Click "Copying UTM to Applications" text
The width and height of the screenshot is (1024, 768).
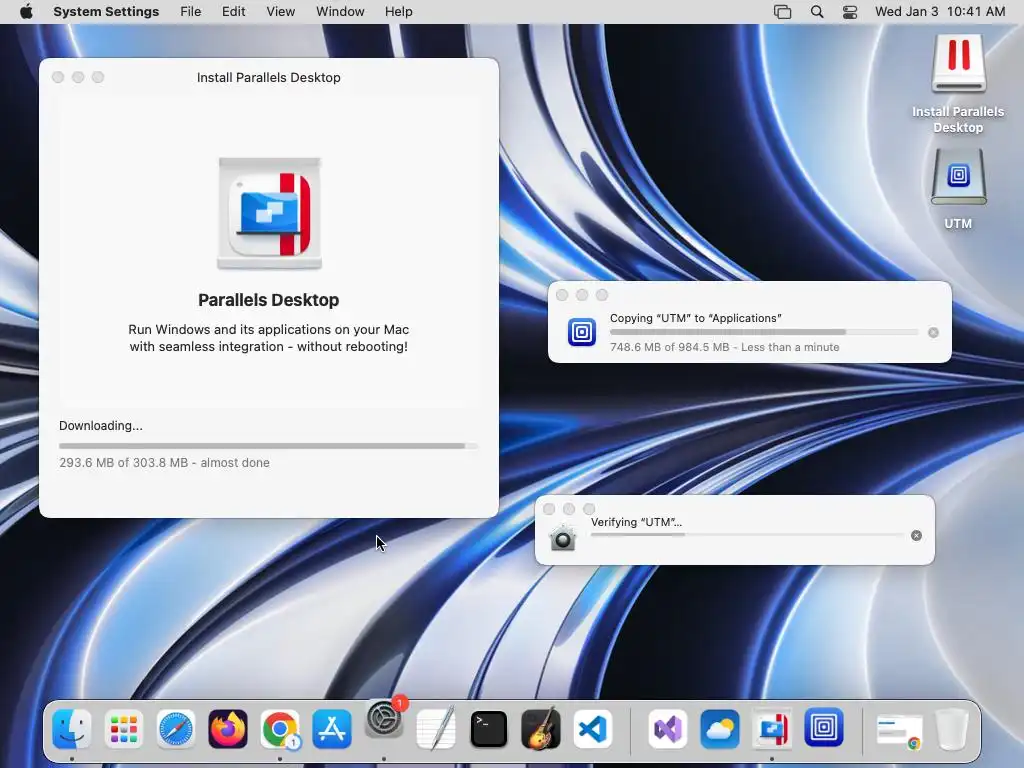tap(696, 318)
